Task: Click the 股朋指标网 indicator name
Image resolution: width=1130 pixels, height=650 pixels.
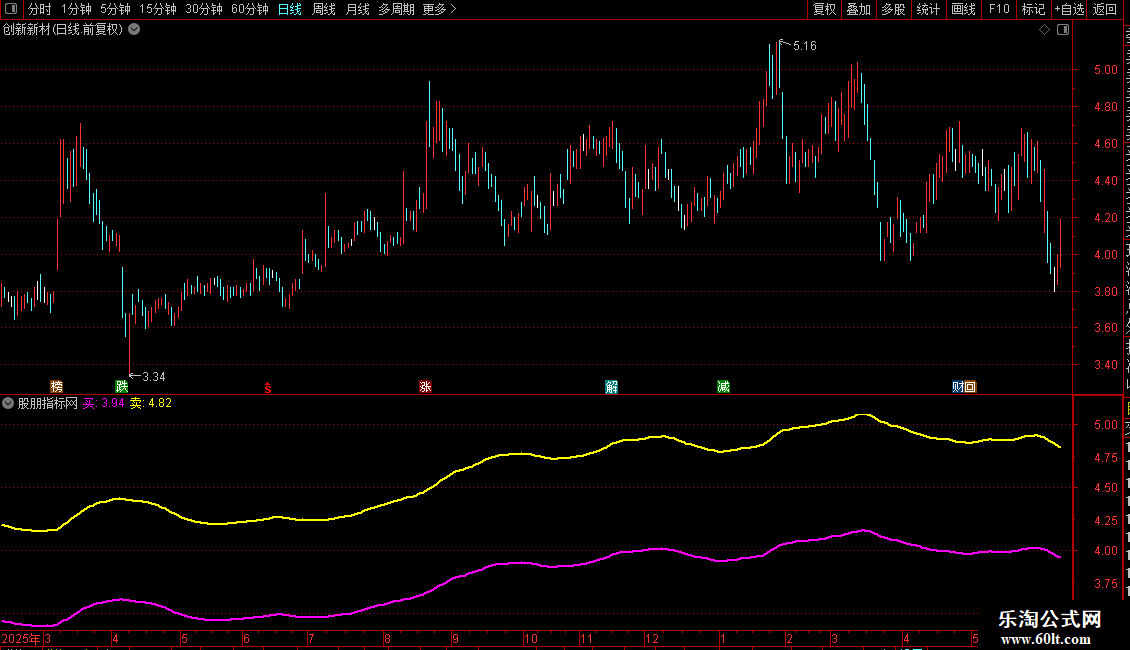Action: (x=48, y=404)
